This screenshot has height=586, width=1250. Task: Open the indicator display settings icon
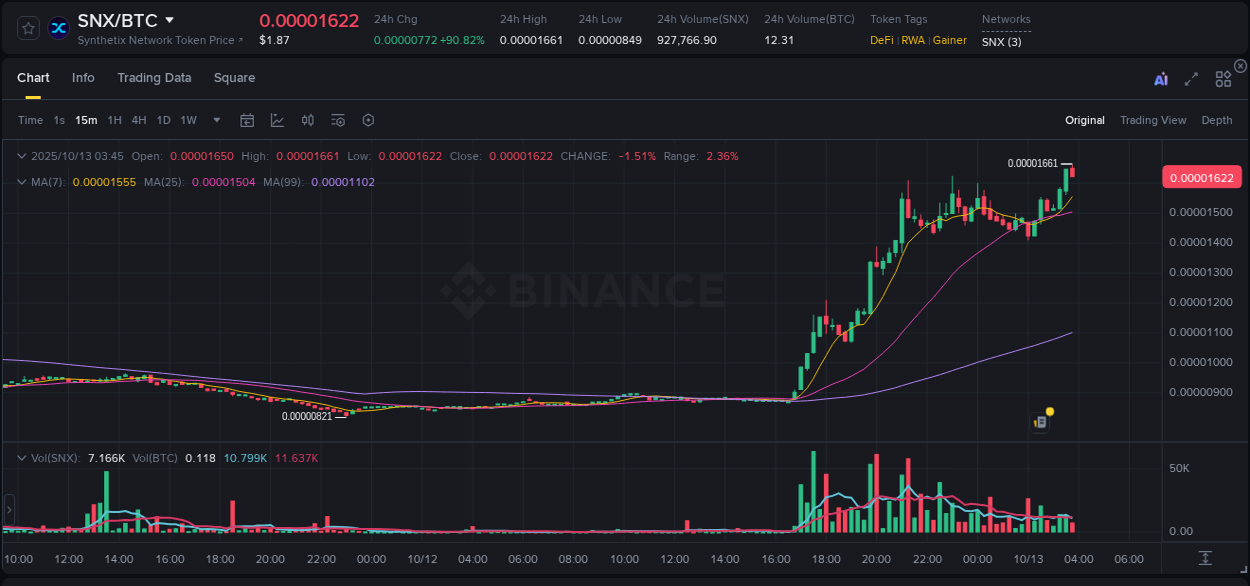point(337,120)
